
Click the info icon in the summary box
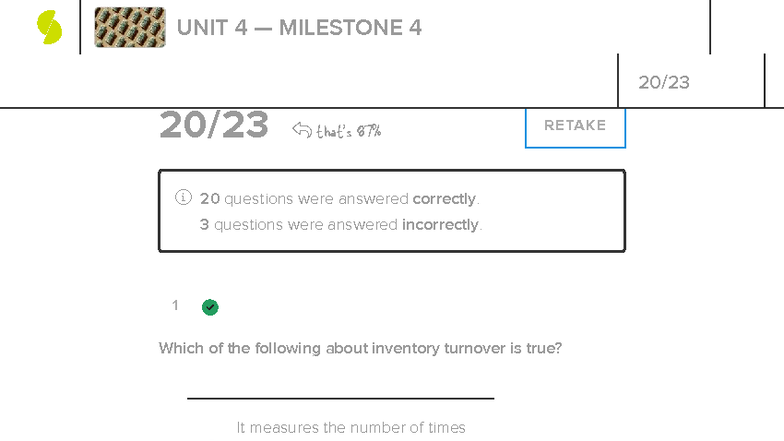tap(183, 197)
